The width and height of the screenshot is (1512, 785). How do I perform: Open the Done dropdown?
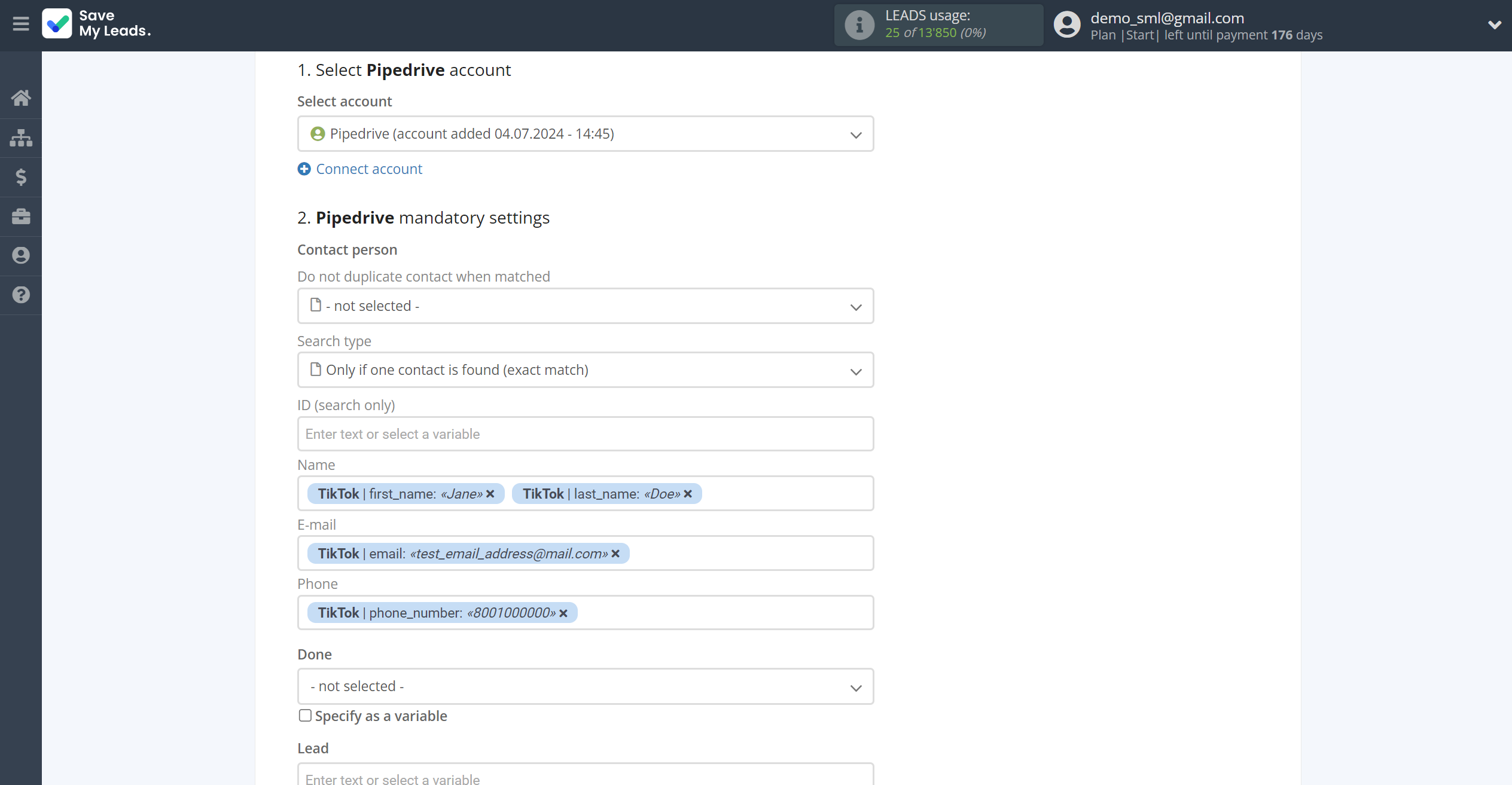coord(586,686)
